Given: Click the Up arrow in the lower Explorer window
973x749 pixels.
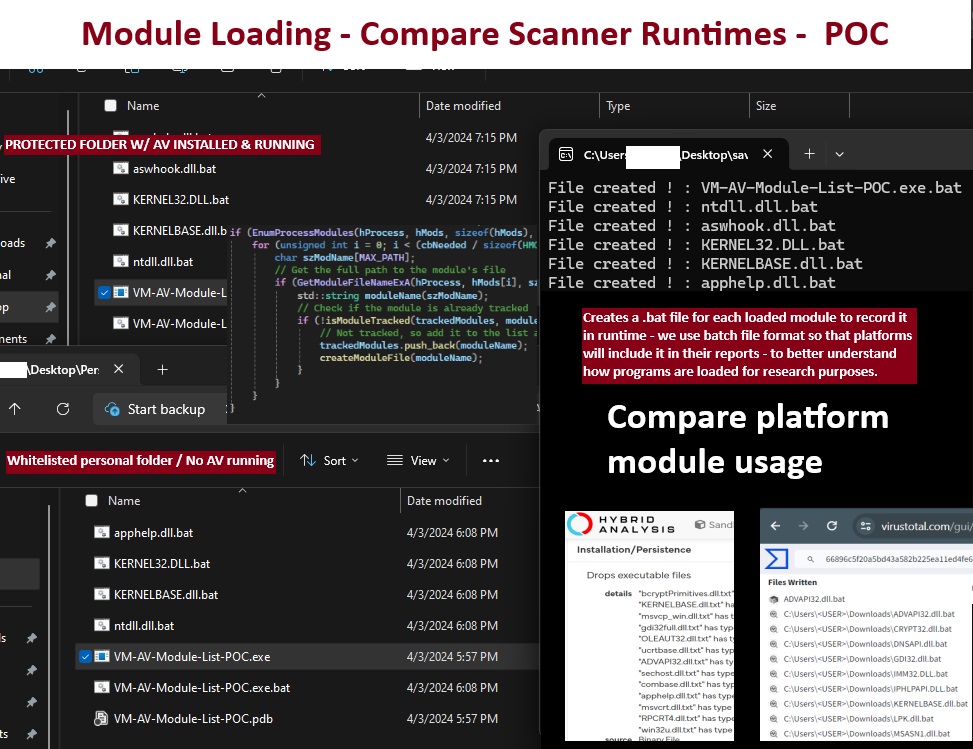Looking at the screenshot, I should click(x=15, y=409).
